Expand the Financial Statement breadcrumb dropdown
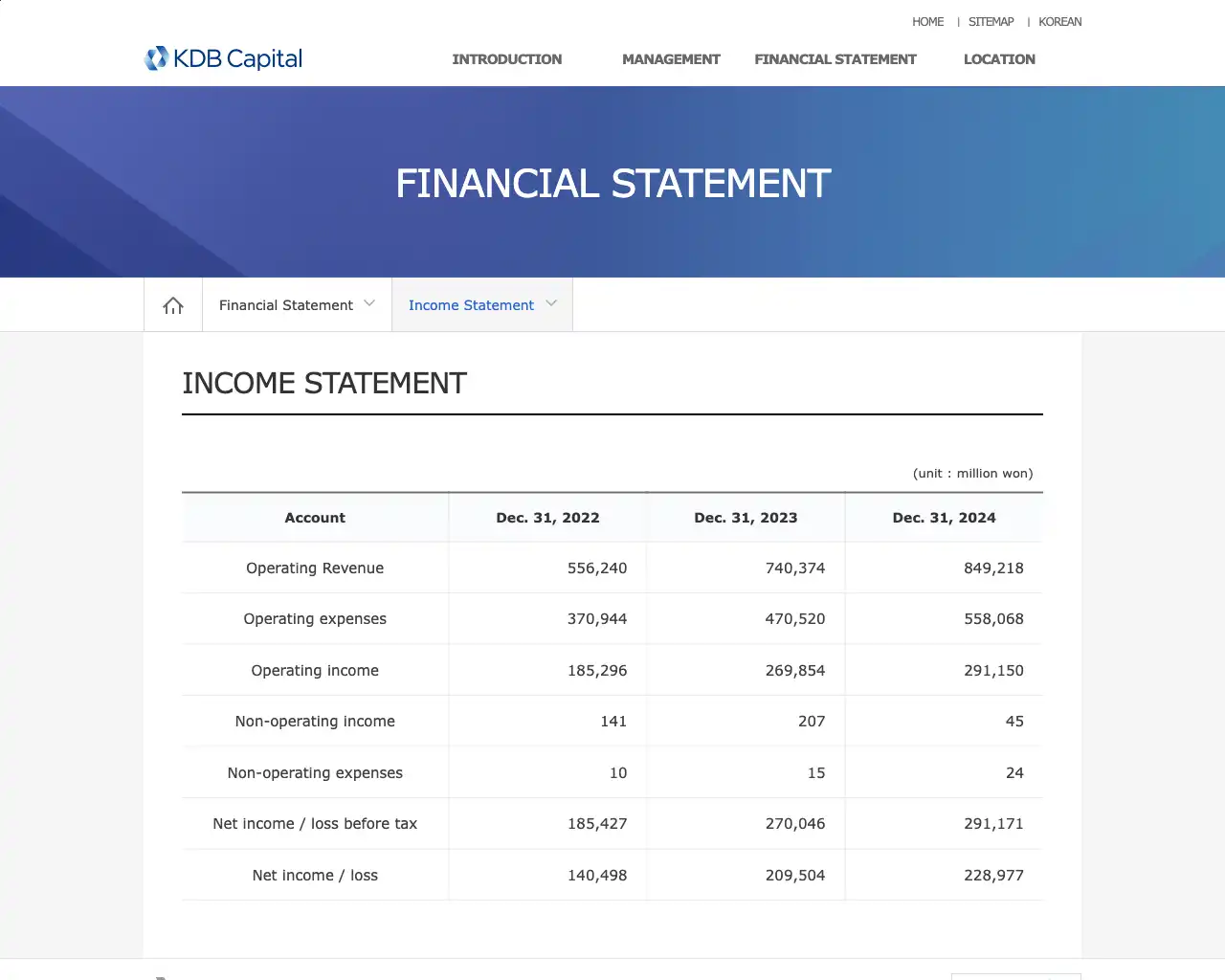This screenshot has width=1225, height=980. pos(369,304)
